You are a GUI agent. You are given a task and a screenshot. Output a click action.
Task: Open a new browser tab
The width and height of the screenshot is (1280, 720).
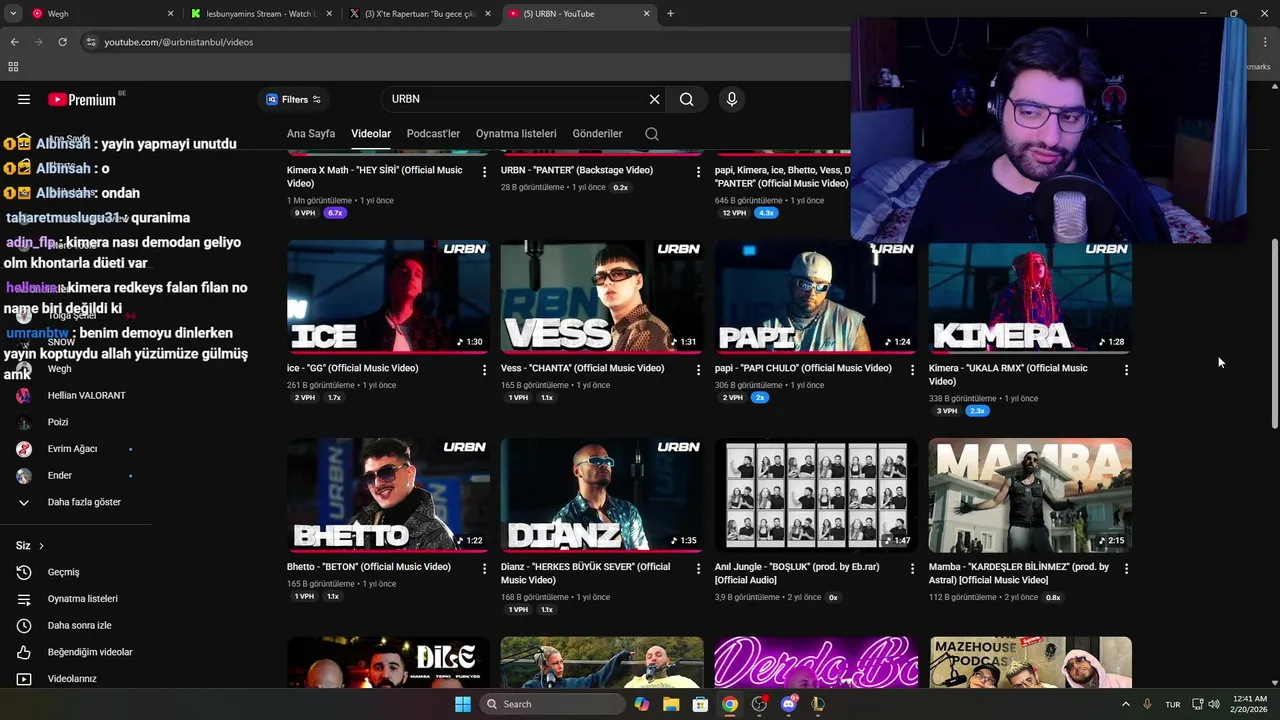[x=670, y=14]
